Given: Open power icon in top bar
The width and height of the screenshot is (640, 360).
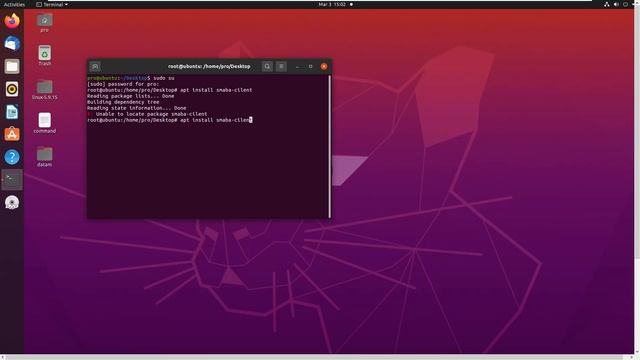Looking at the screenshot, I should tap(625, 4).
